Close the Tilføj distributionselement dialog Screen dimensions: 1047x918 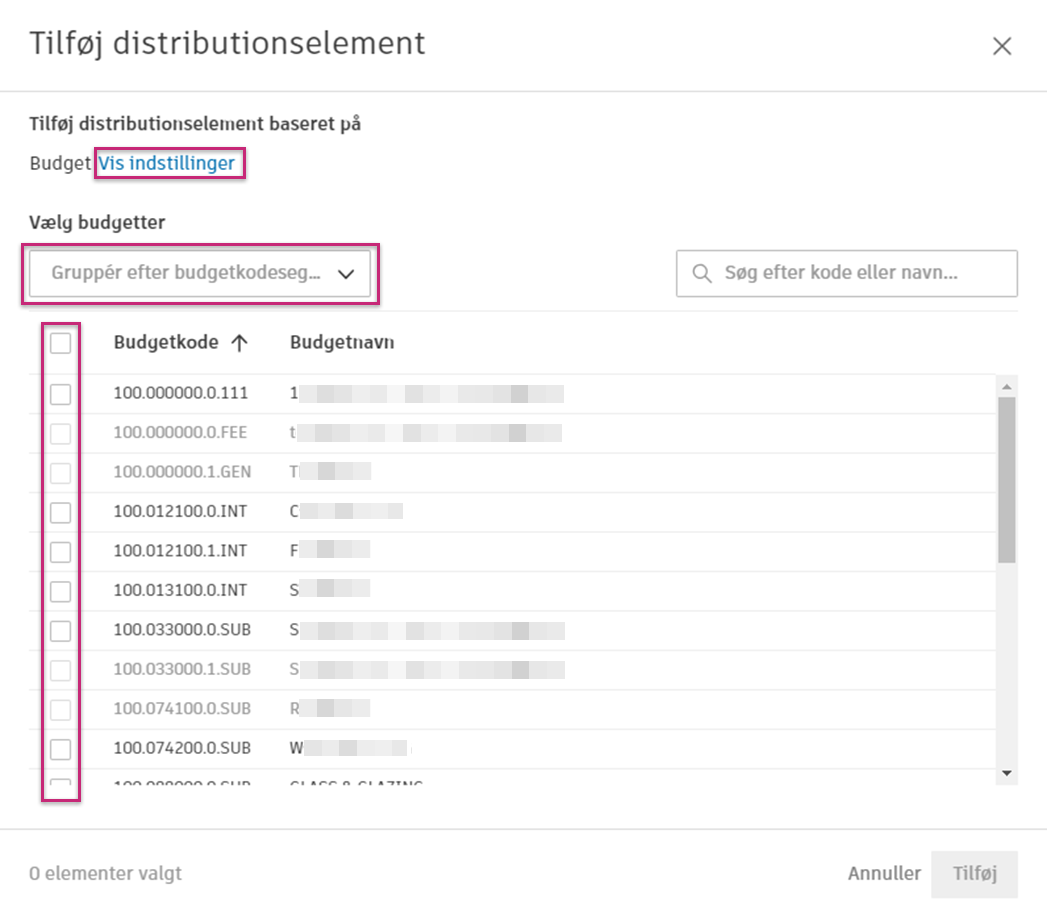(x=1001, y=45)
